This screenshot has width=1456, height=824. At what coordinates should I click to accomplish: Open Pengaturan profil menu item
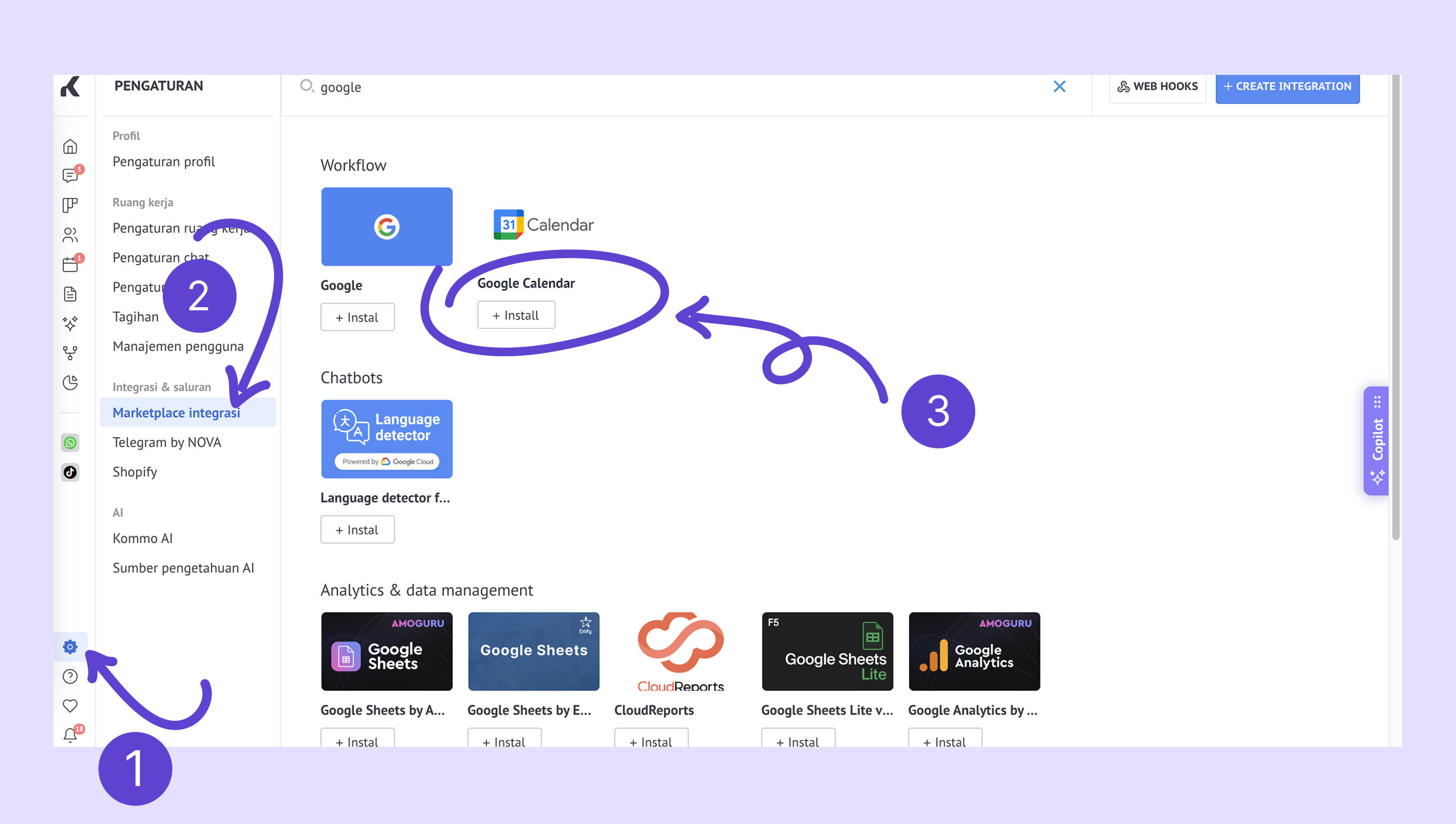click(164, 162)
